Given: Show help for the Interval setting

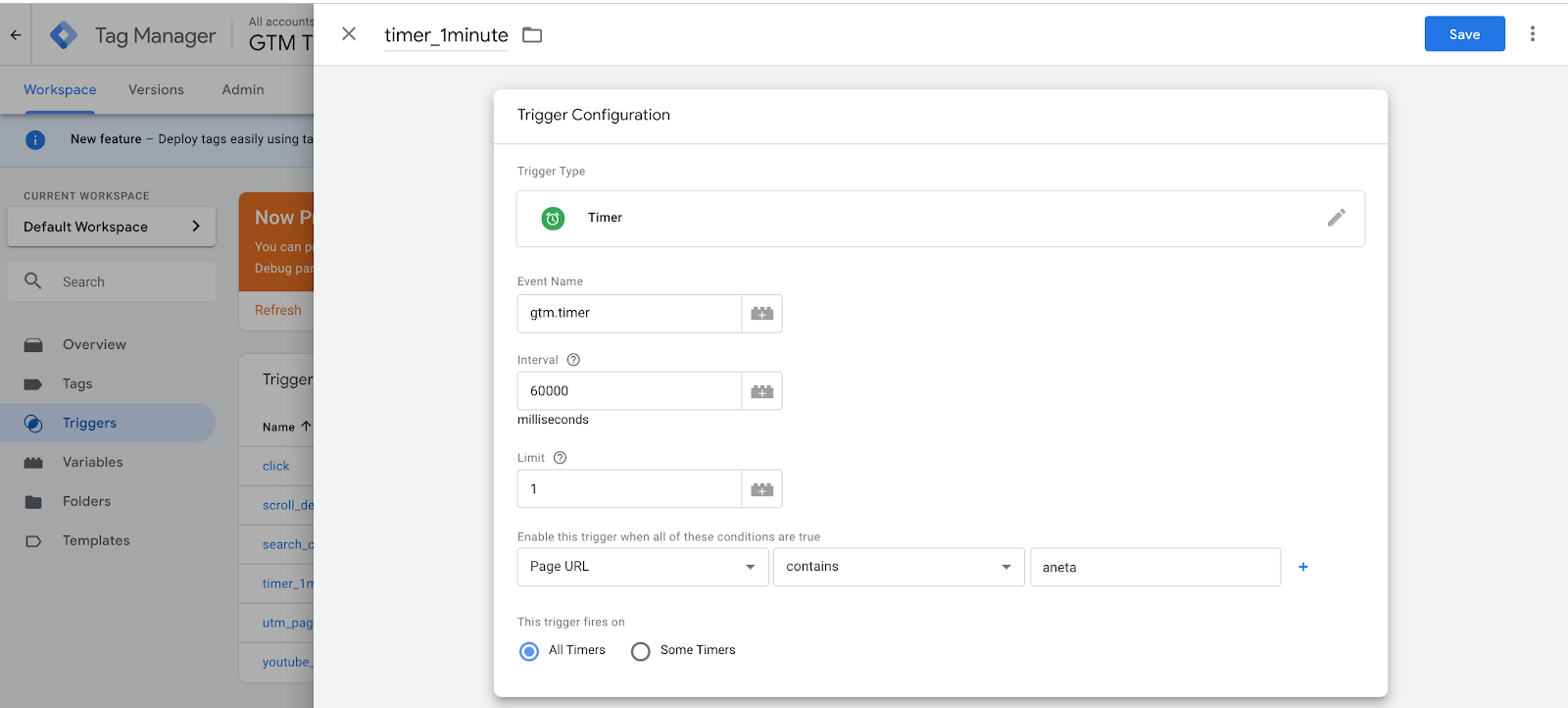Looking at the screenshot, I should (573, 360).
